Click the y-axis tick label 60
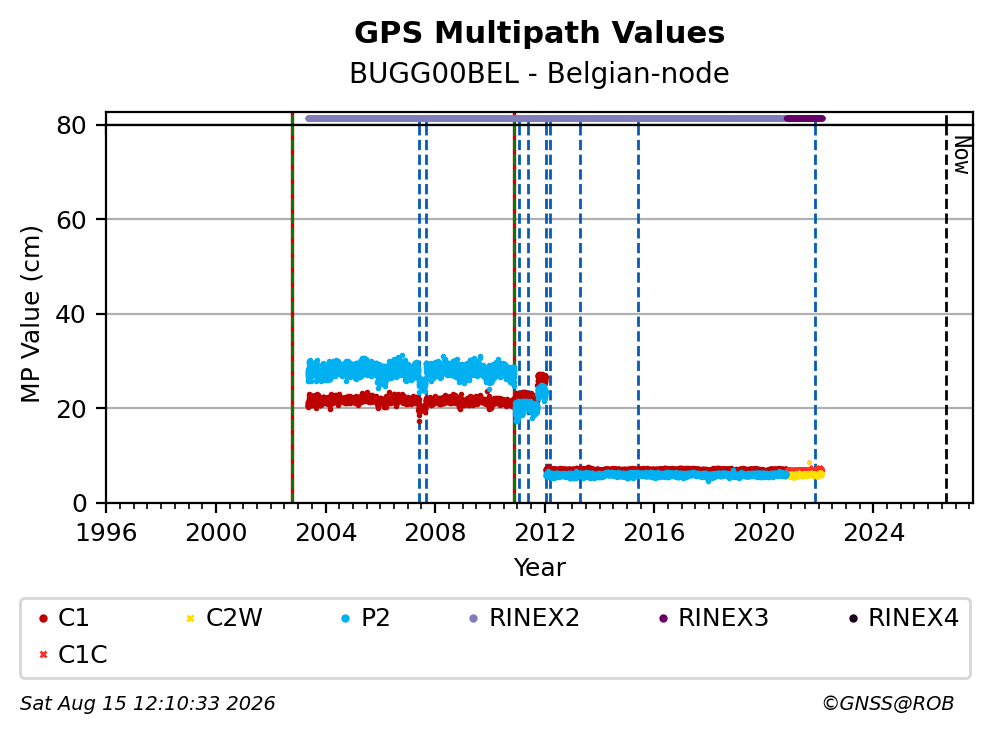992x734 pixels. click(x=71, y=220)
